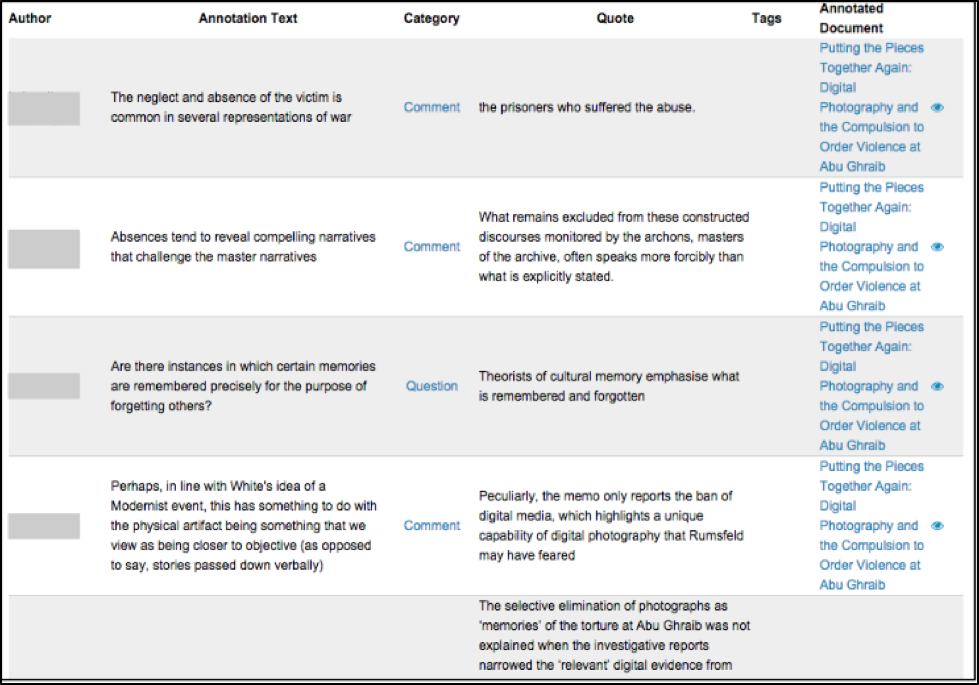Screen dimensions: 979x685
Task: Click the first Comment category label
Action: (431, 107)
